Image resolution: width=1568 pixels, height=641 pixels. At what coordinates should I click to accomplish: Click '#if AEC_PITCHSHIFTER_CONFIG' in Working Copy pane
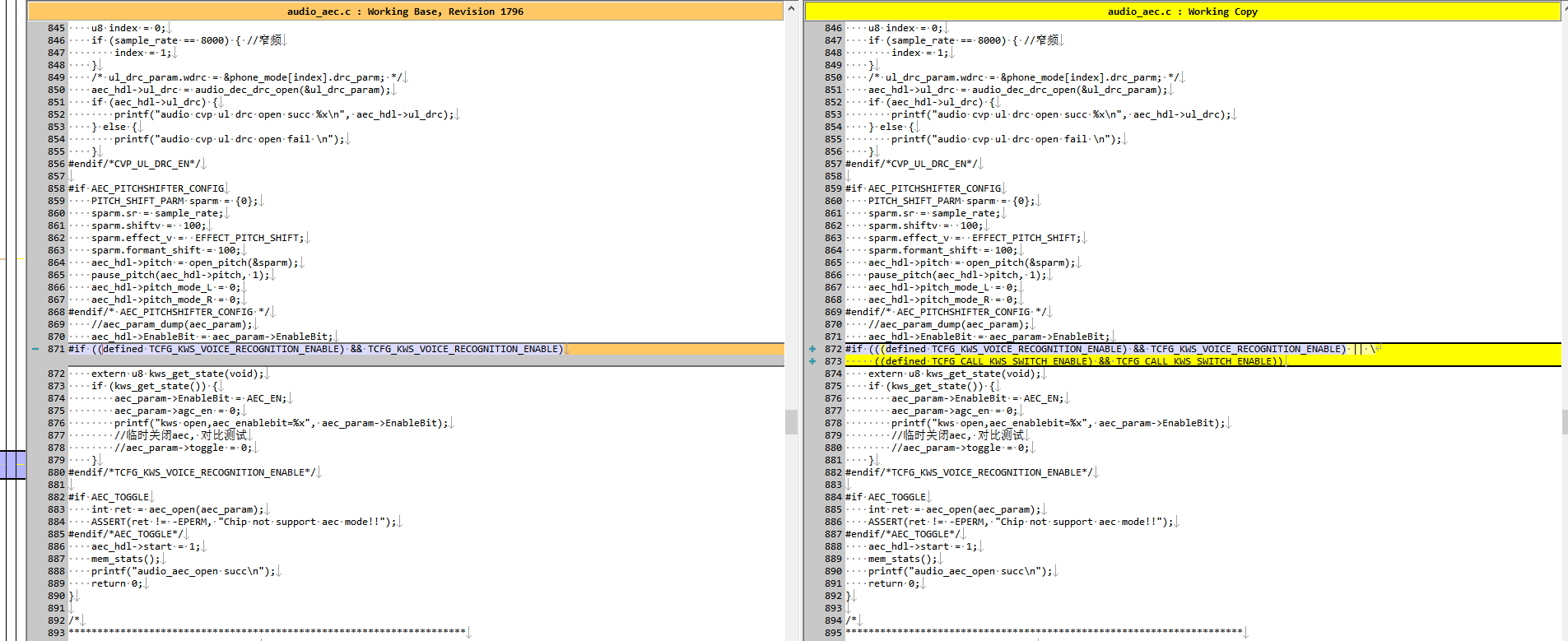(923, 188)
